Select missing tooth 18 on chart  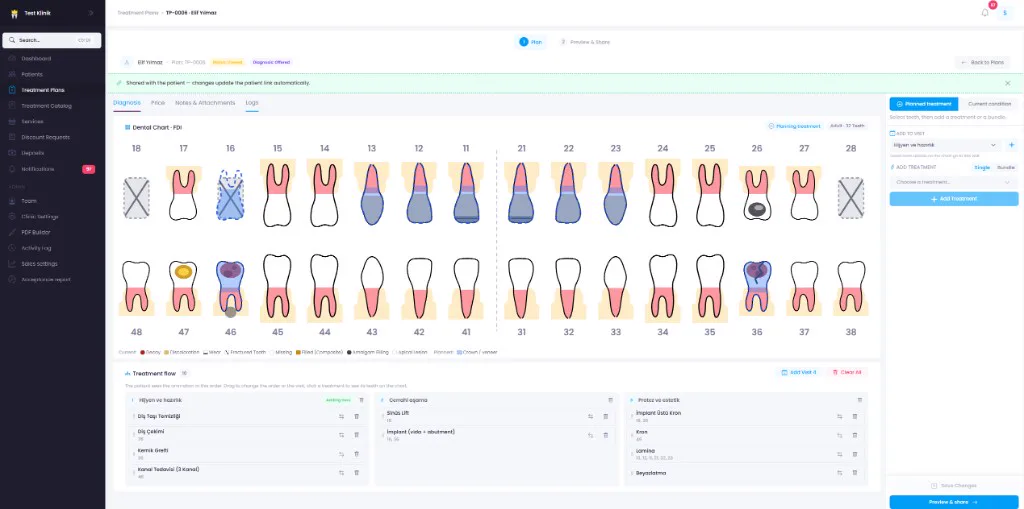pyautogui.click(x=136, y=197)
